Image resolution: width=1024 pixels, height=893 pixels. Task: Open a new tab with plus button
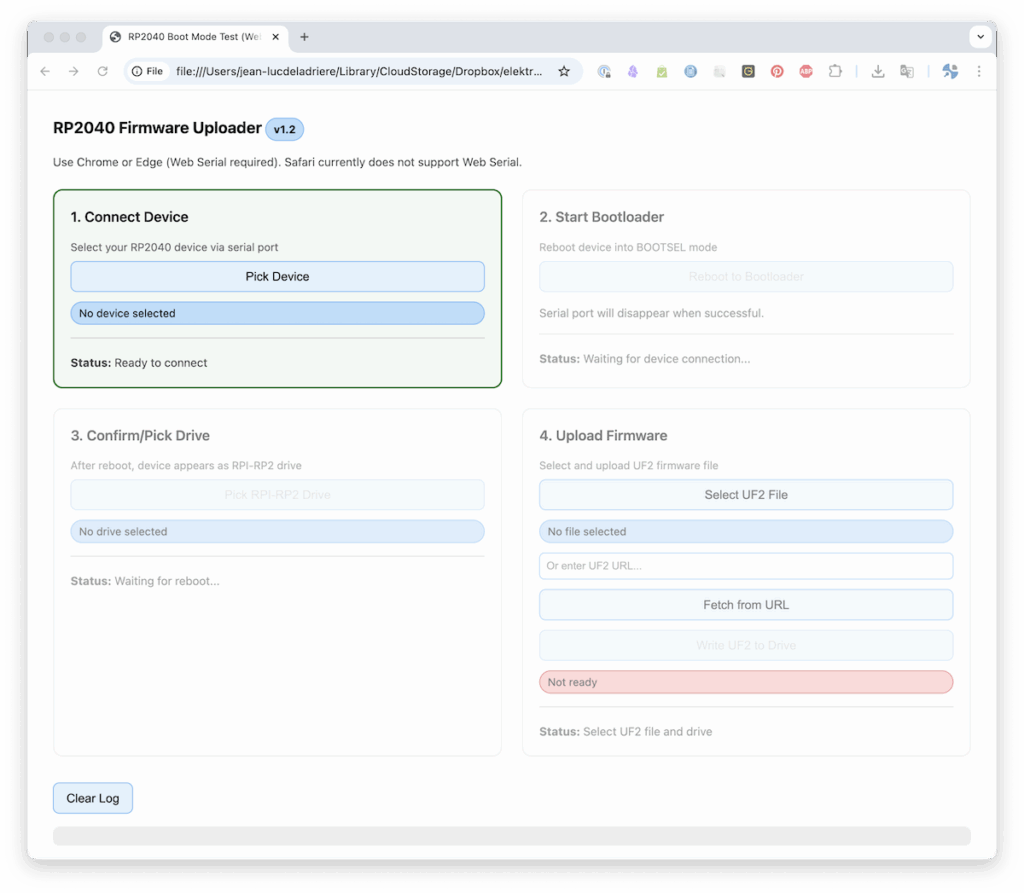pyautogui.click(x=304, y=37)
